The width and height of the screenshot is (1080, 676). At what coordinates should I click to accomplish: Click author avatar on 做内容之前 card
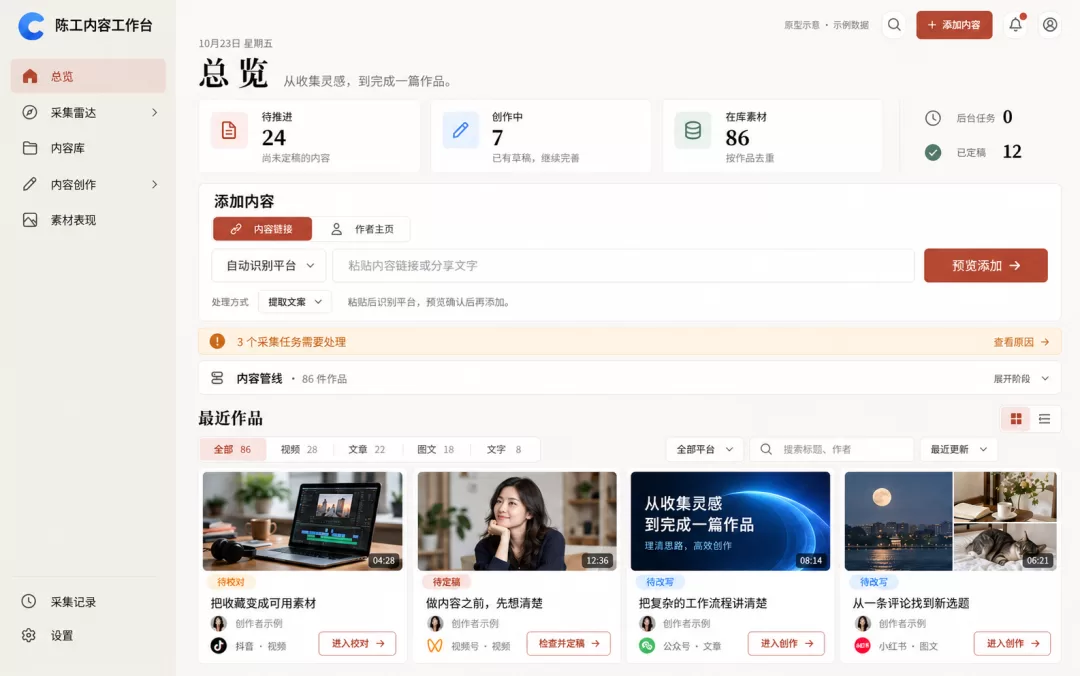(x=435, y=623)
